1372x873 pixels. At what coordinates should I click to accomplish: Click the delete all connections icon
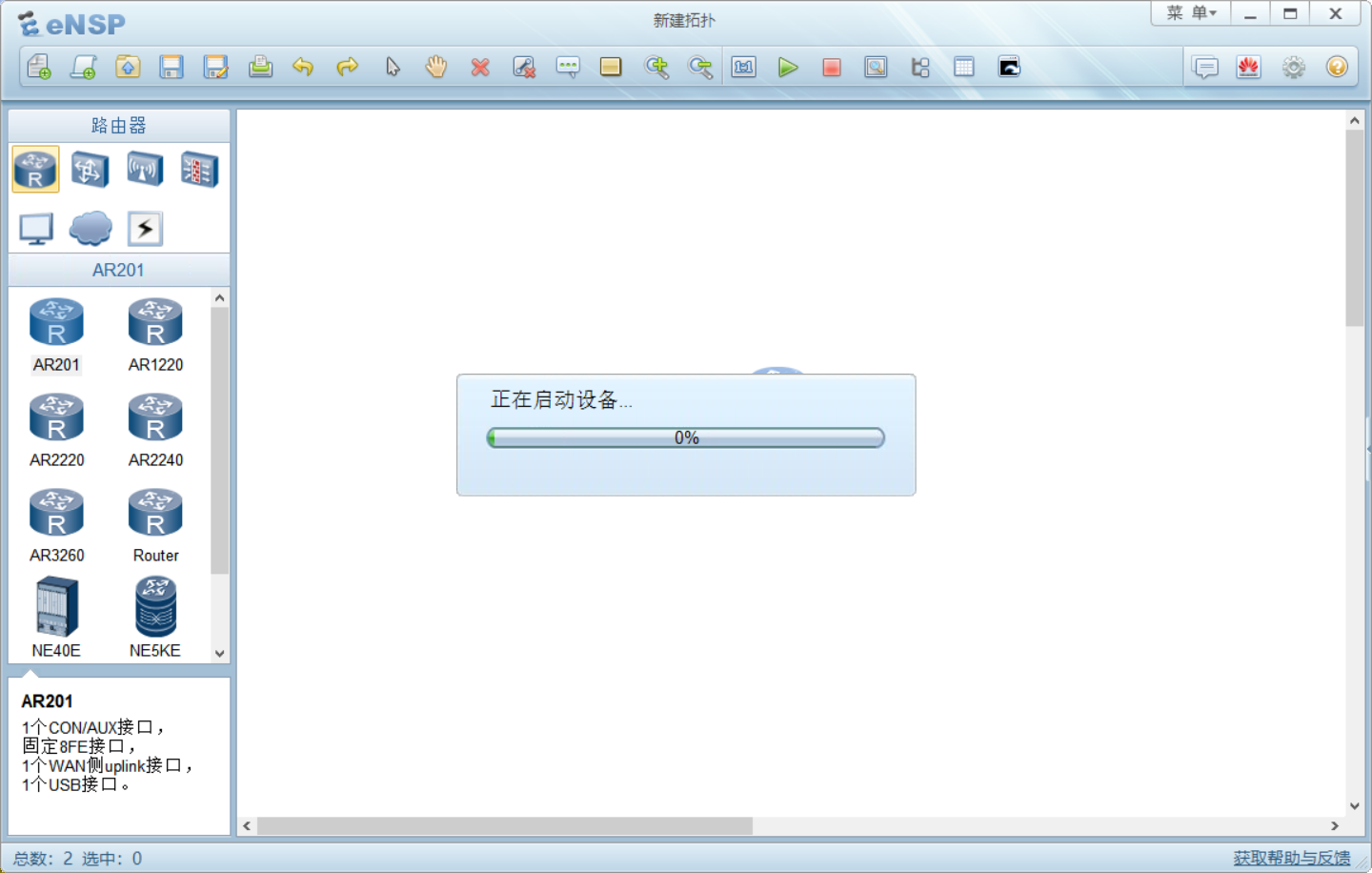tap(524, 67)
